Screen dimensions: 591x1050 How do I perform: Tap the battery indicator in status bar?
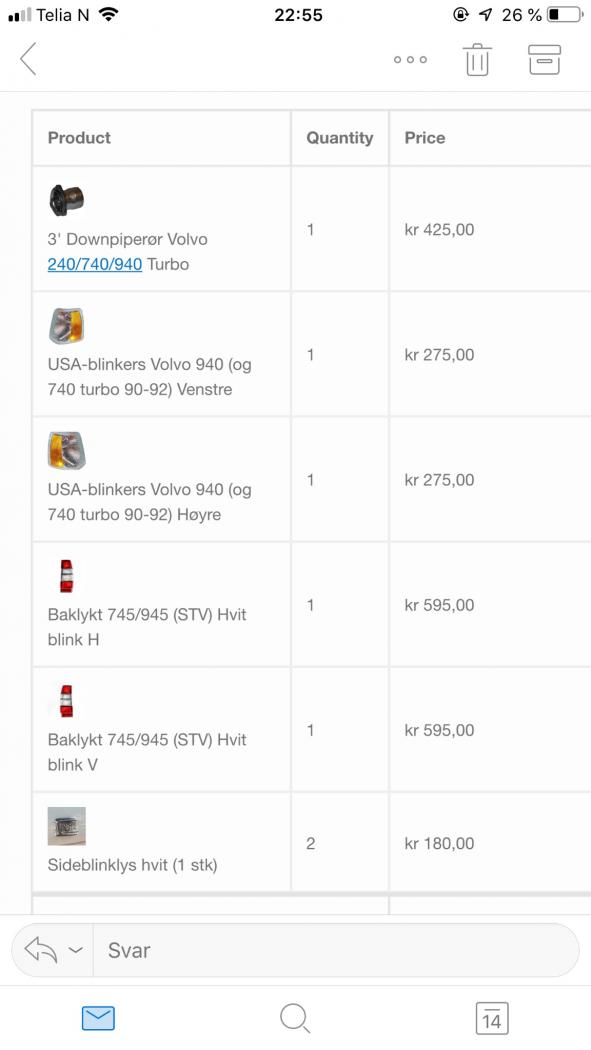point(564,14)
